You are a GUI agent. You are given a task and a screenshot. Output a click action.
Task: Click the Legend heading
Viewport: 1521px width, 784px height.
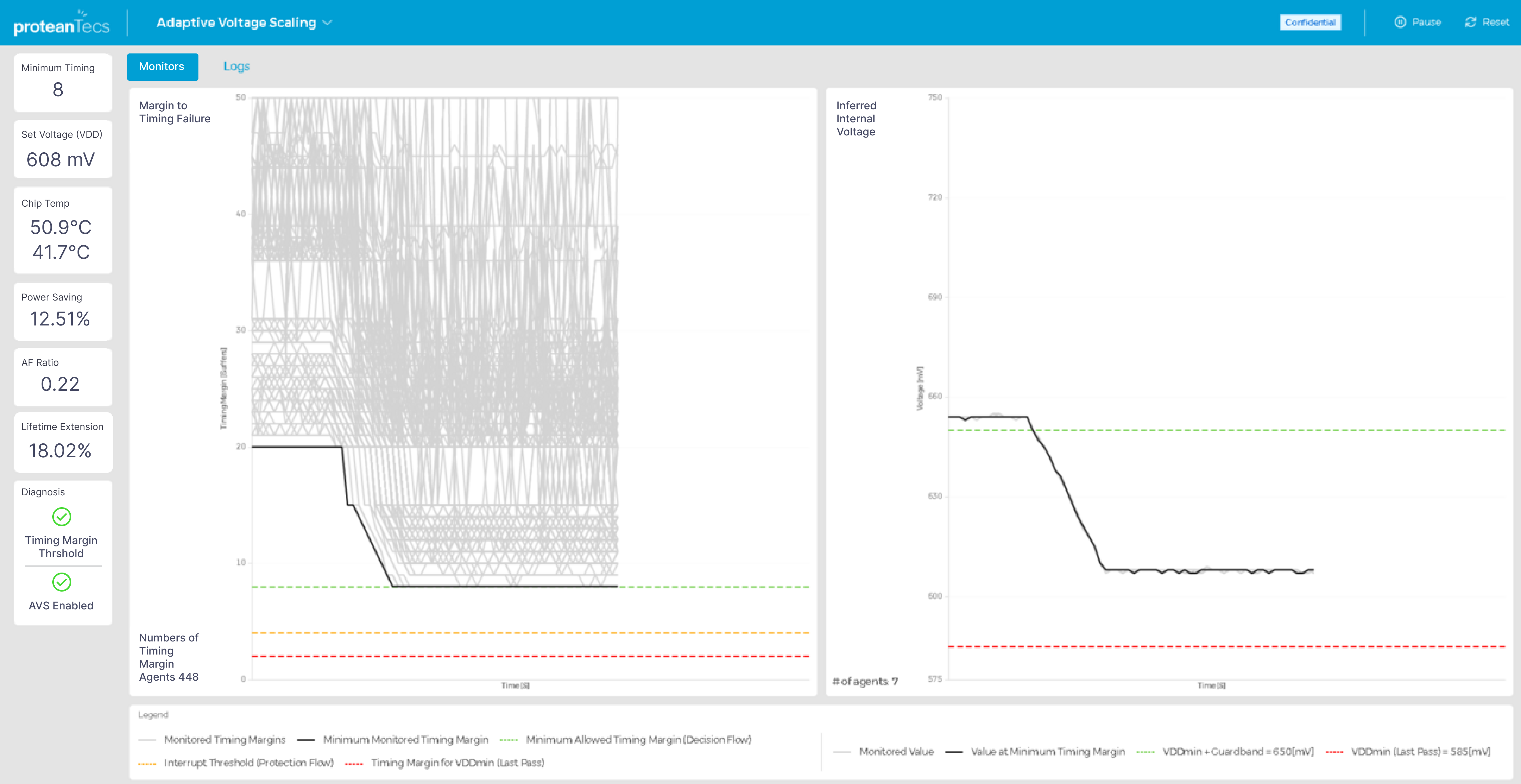pos(153,714)
